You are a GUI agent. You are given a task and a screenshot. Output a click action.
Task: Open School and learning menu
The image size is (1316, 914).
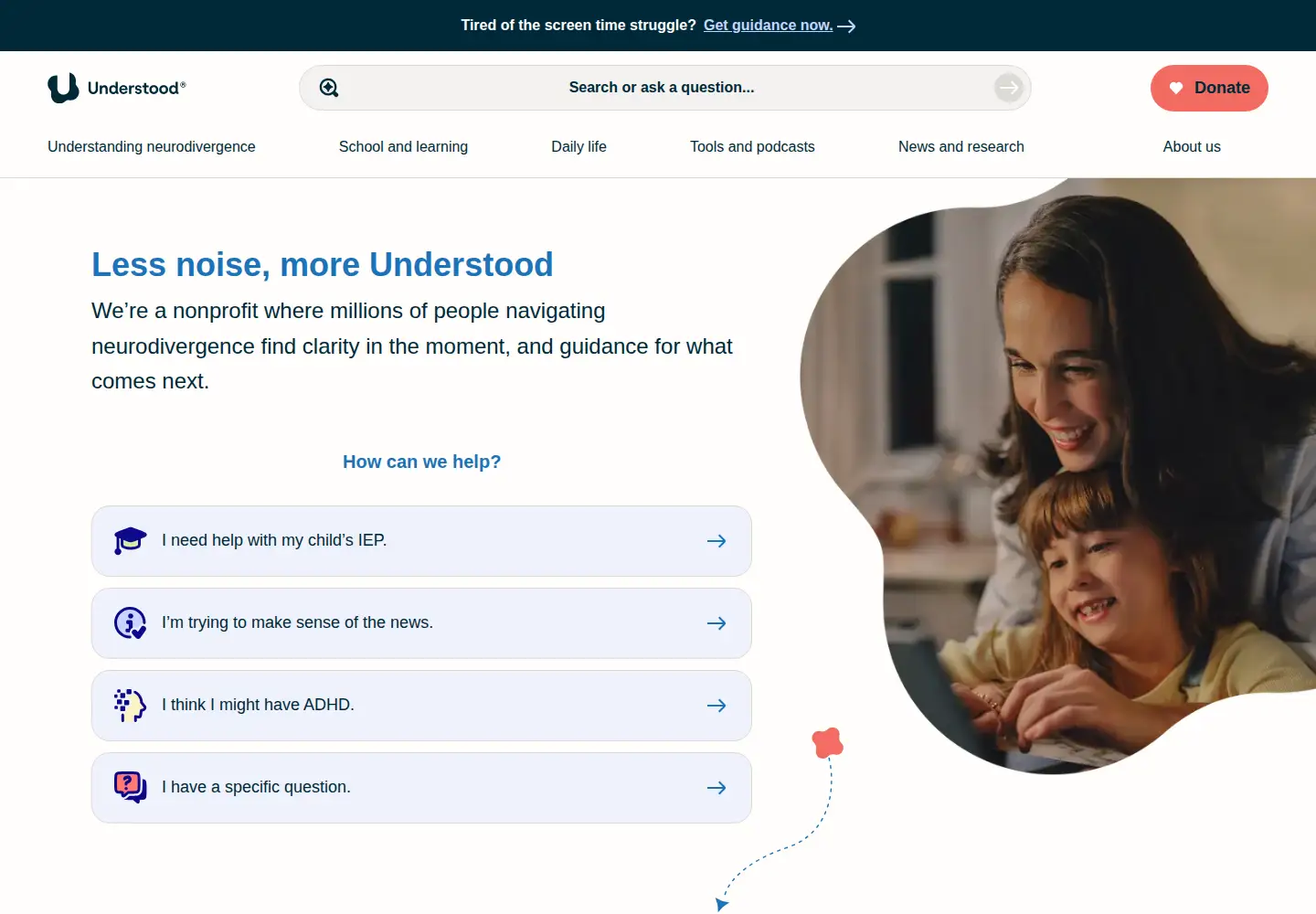pyautogui.click(x=403, y=146)
